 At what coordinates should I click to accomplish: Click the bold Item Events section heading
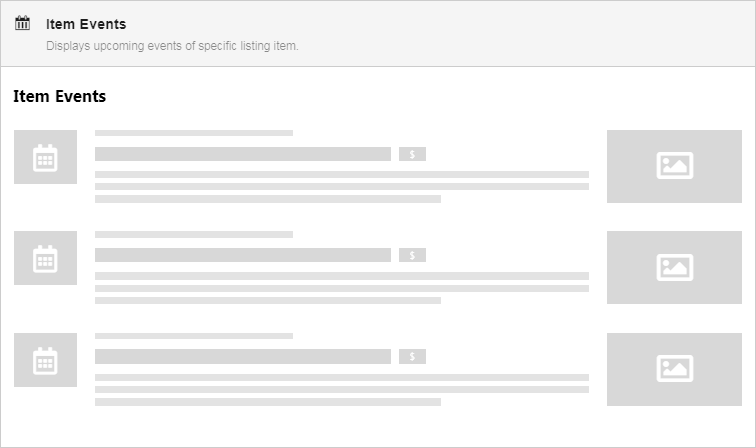(x=60, y=97)
